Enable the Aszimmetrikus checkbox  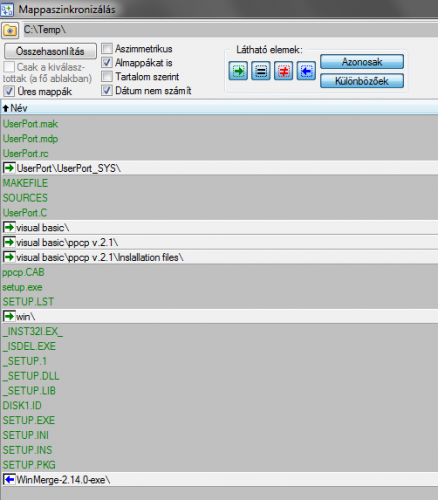tap(107, 48)
